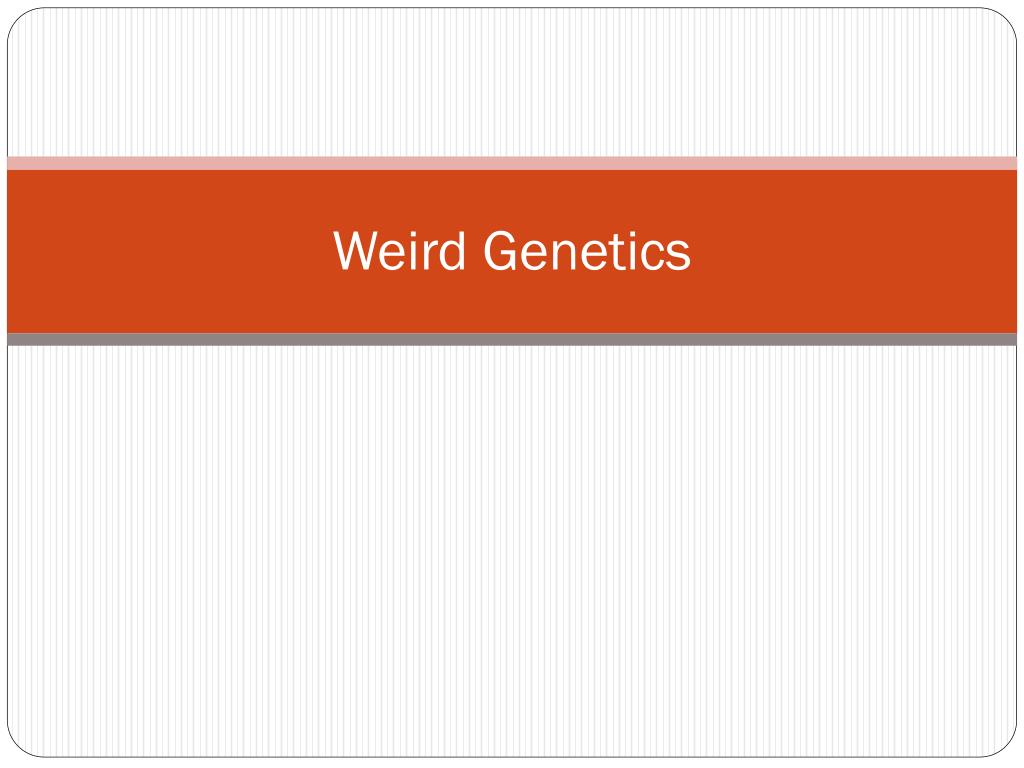Click the blank pinstriped area below the gray stripe
1024x768 pixels.
pos(512,551)
